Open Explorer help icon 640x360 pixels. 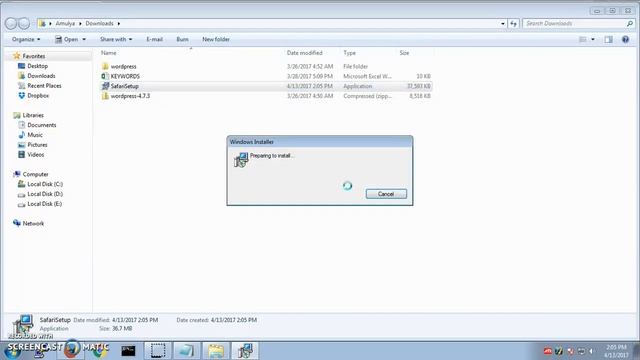coord(625,39)
